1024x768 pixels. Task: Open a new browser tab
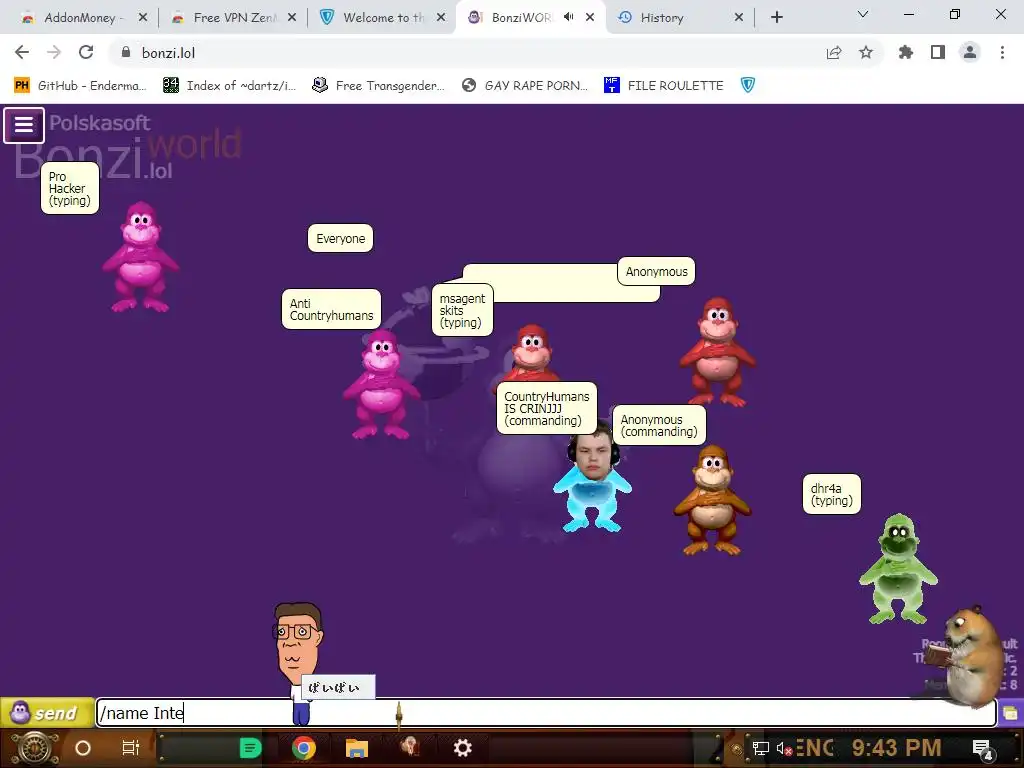[776, 18]
